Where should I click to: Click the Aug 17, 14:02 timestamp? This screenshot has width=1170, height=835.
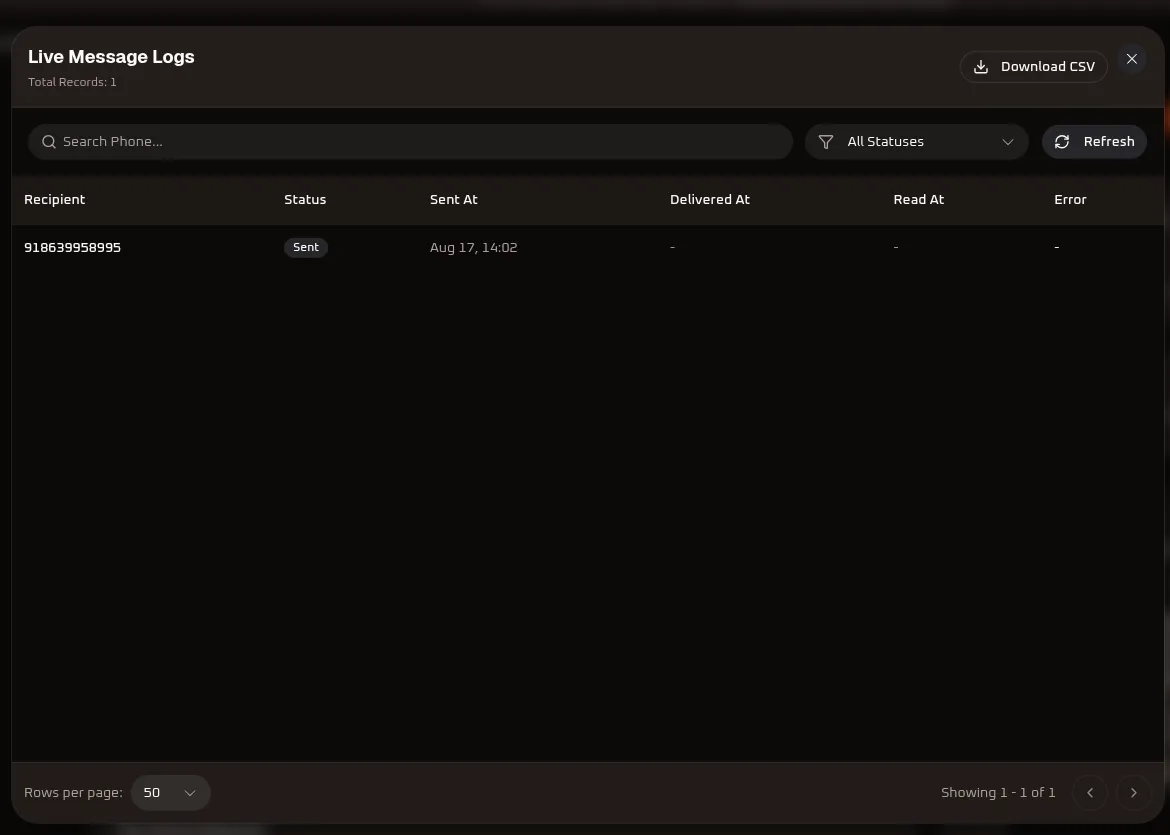point(474,247)
